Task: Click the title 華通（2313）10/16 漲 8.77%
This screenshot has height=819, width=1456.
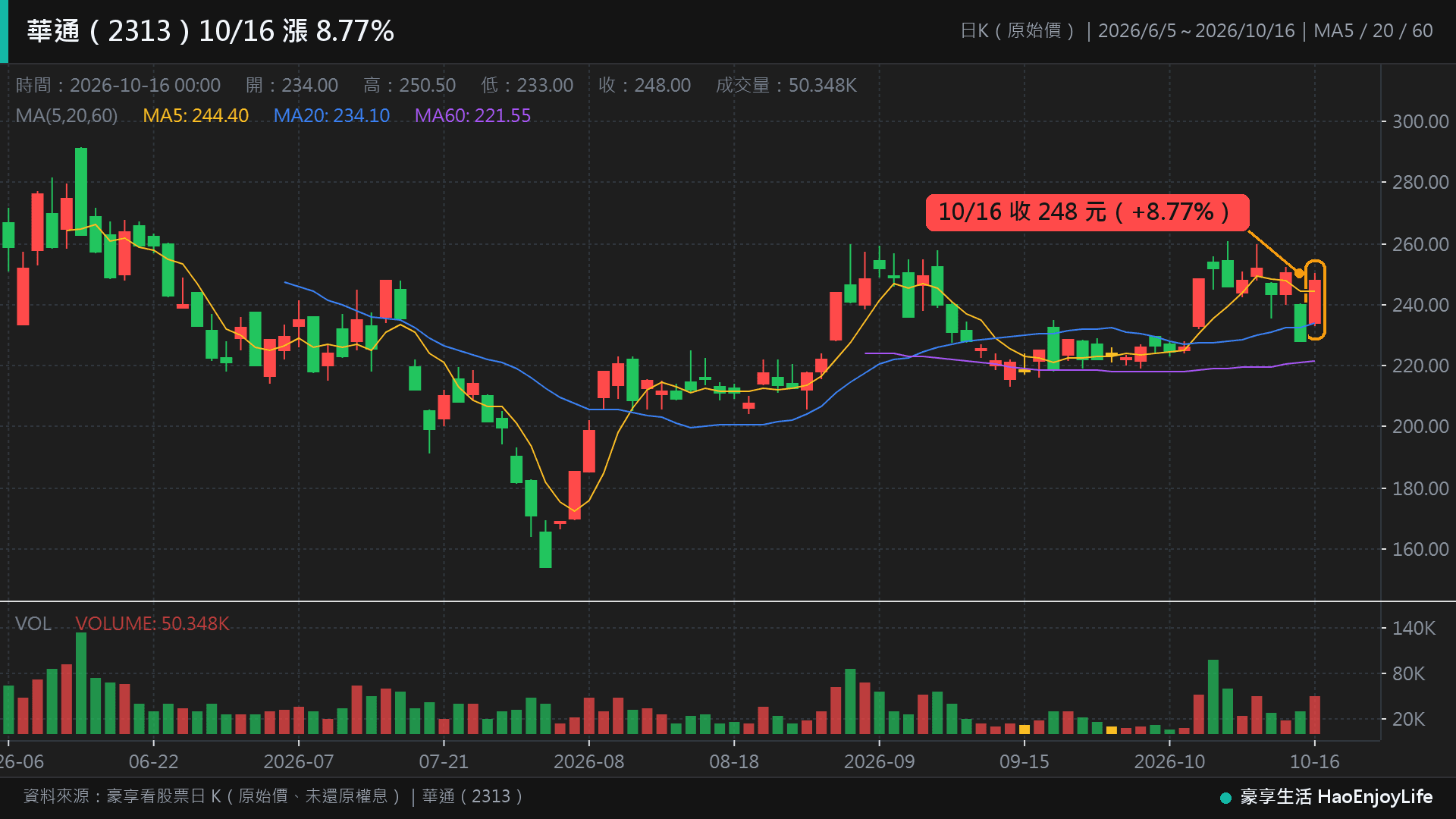Action: (x=210, y=31)
